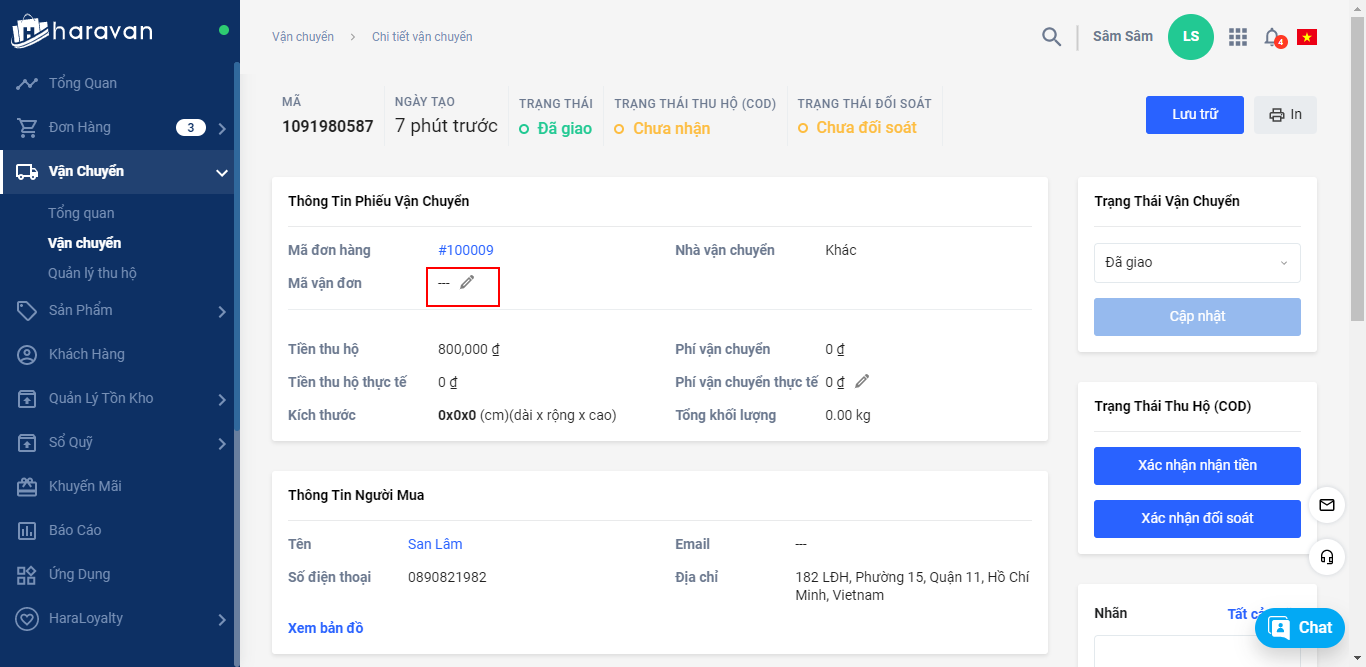Click Xác nhận nhận tiền button
Screen dimensions: 1366x667
click(x=1197, y=466)
